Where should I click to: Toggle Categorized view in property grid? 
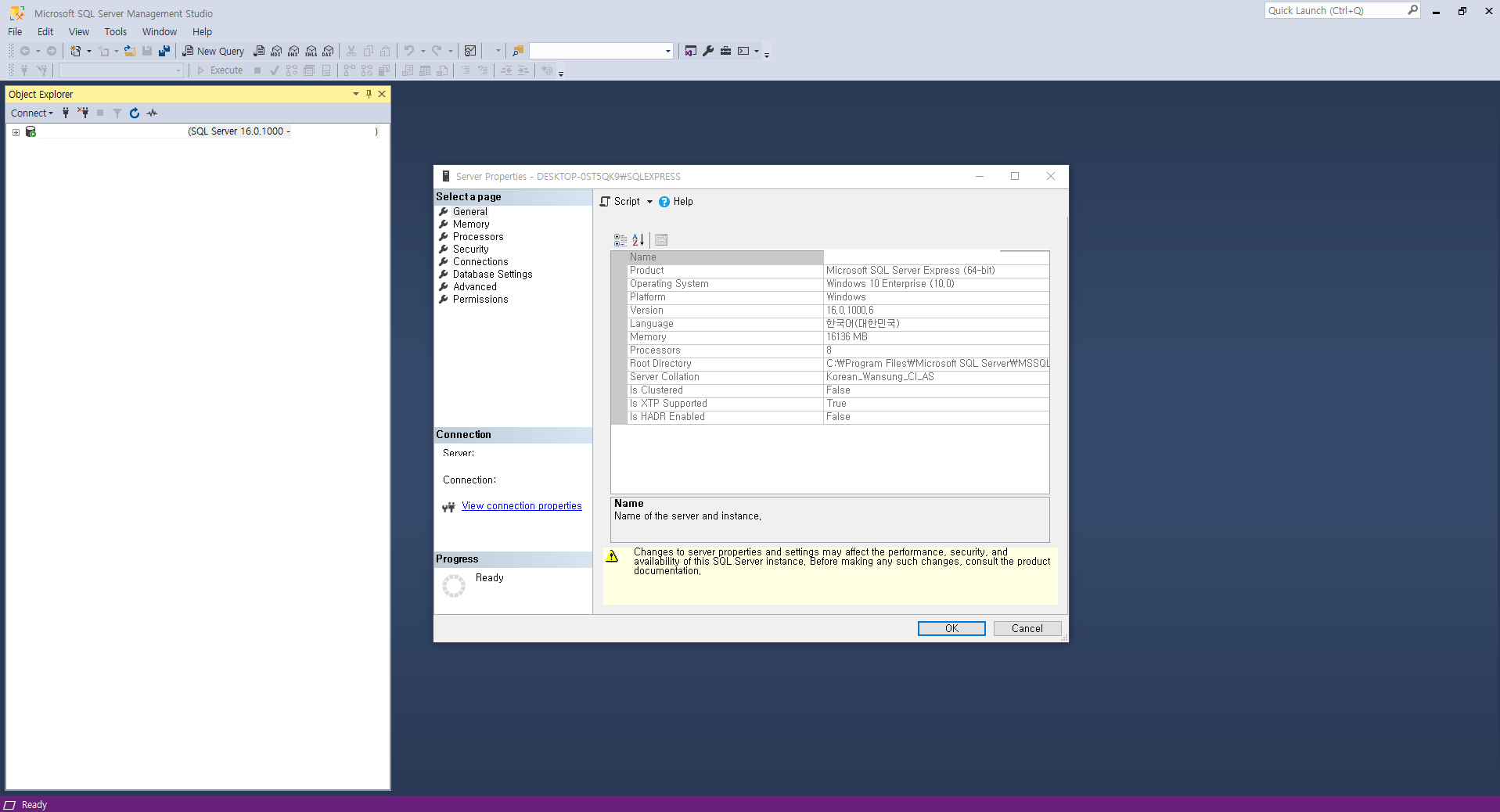621,240
